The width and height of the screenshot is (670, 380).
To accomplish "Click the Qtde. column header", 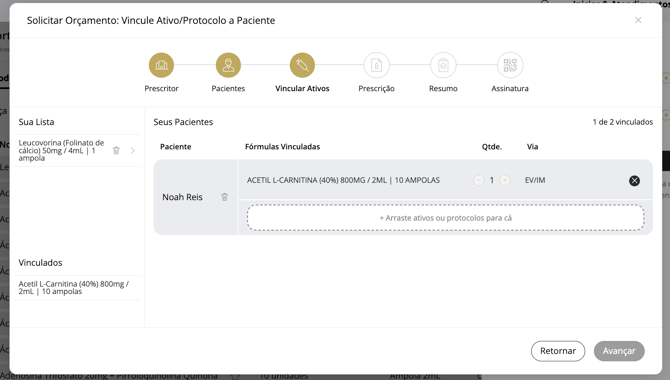I will tap(492, 147).
